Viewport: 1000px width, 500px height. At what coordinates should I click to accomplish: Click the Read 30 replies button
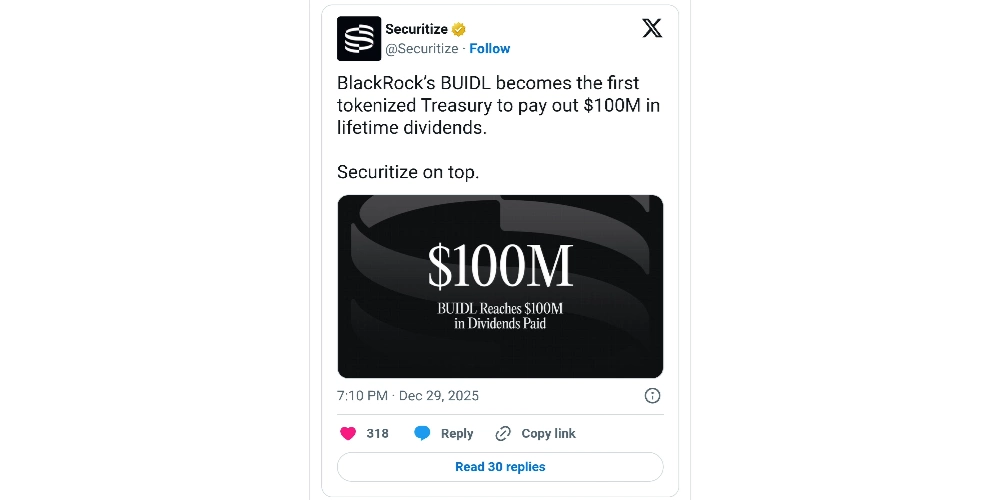tap(500, 467)
